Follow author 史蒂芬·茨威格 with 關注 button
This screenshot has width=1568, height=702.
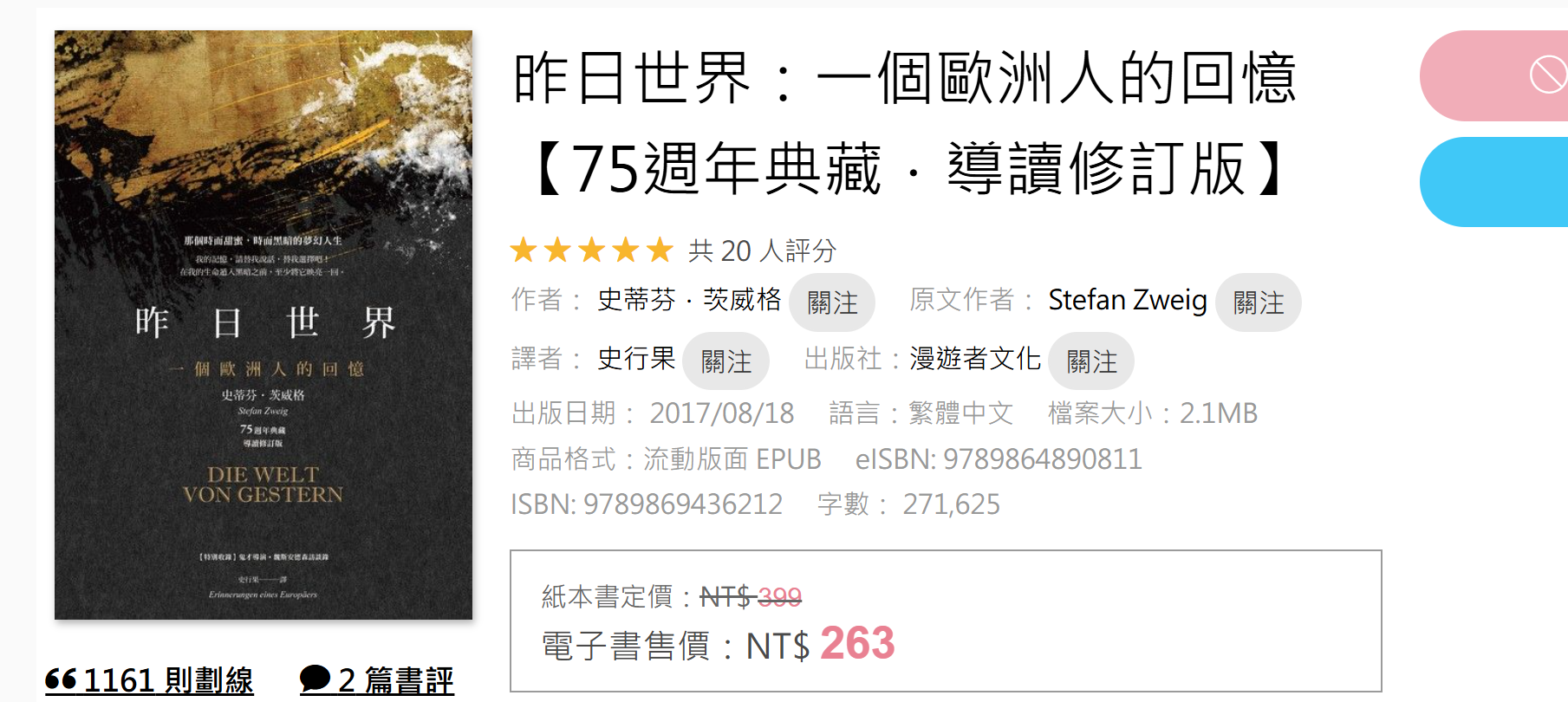(x=832, y=302)
